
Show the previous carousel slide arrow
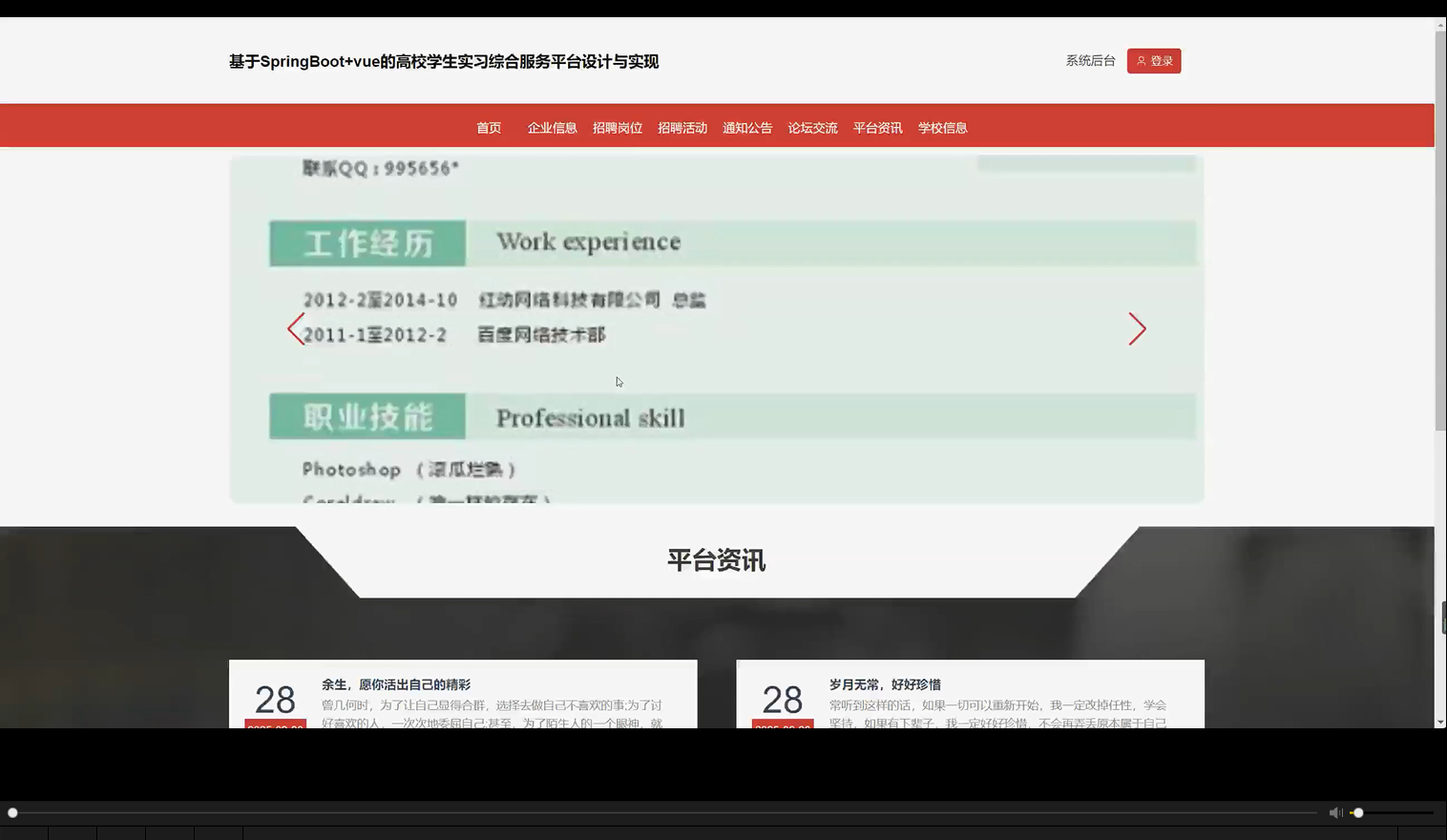[296, 329]
